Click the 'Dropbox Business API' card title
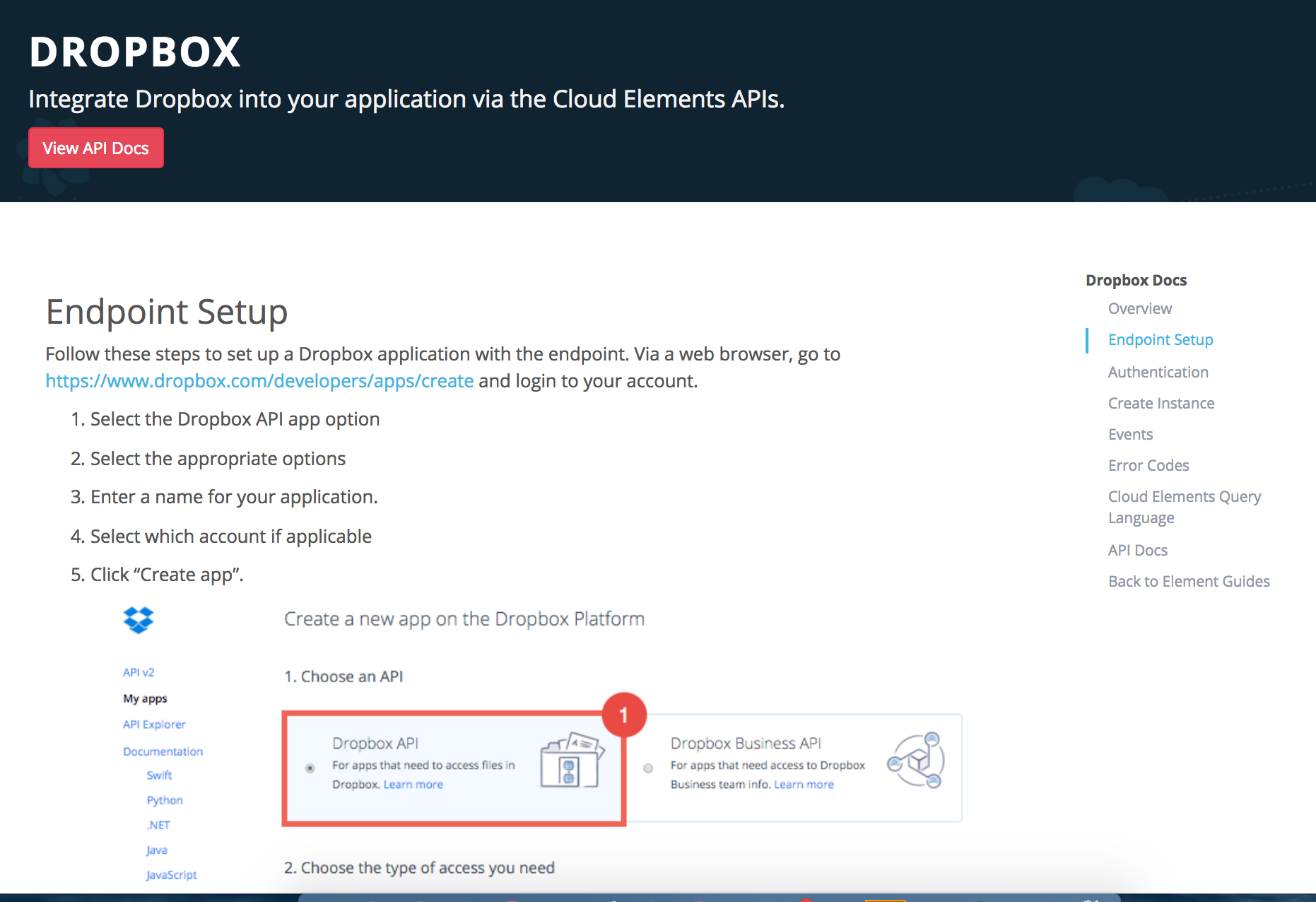1316x902 pixels. [x=746, y=744]
